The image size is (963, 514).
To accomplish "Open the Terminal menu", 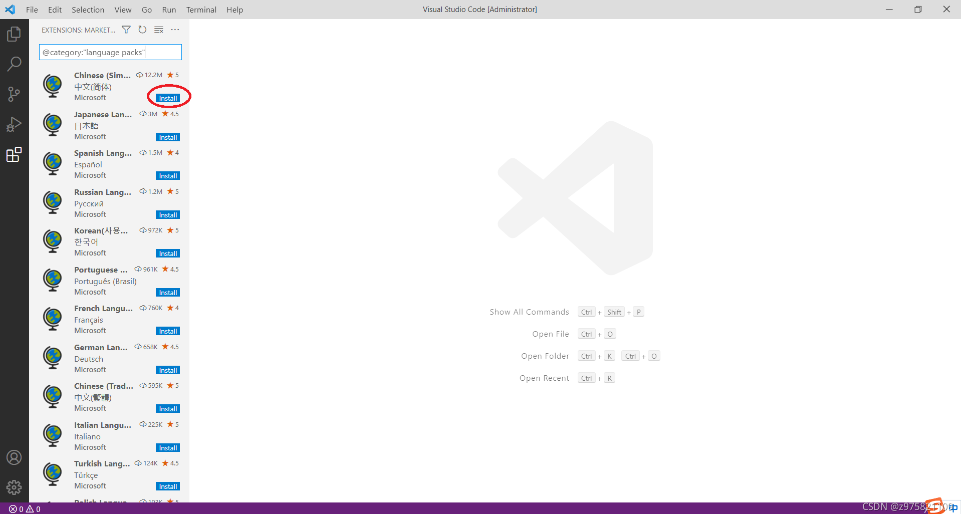I will coord(201,10).
